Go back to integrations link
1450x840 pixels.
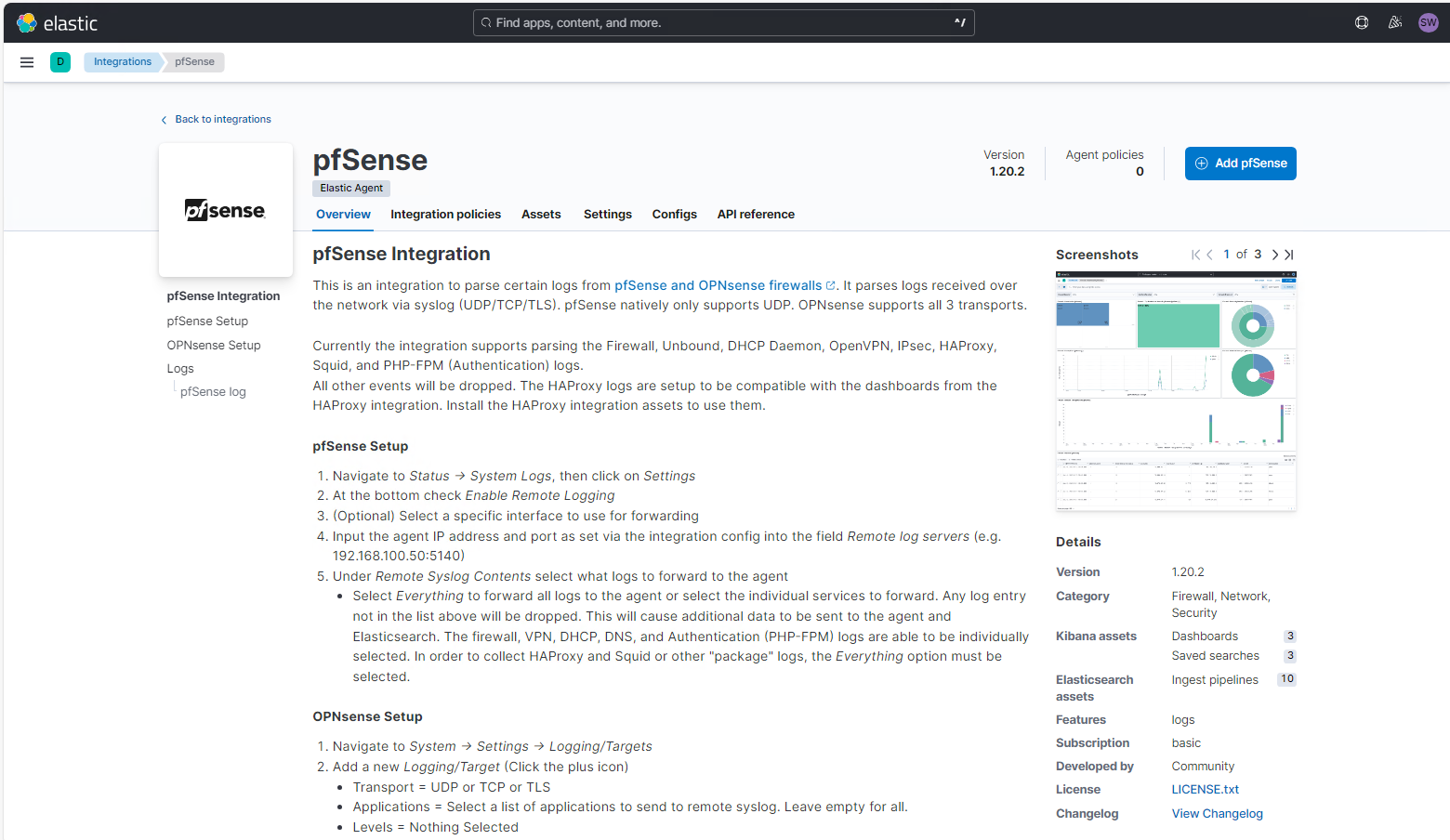216,119
